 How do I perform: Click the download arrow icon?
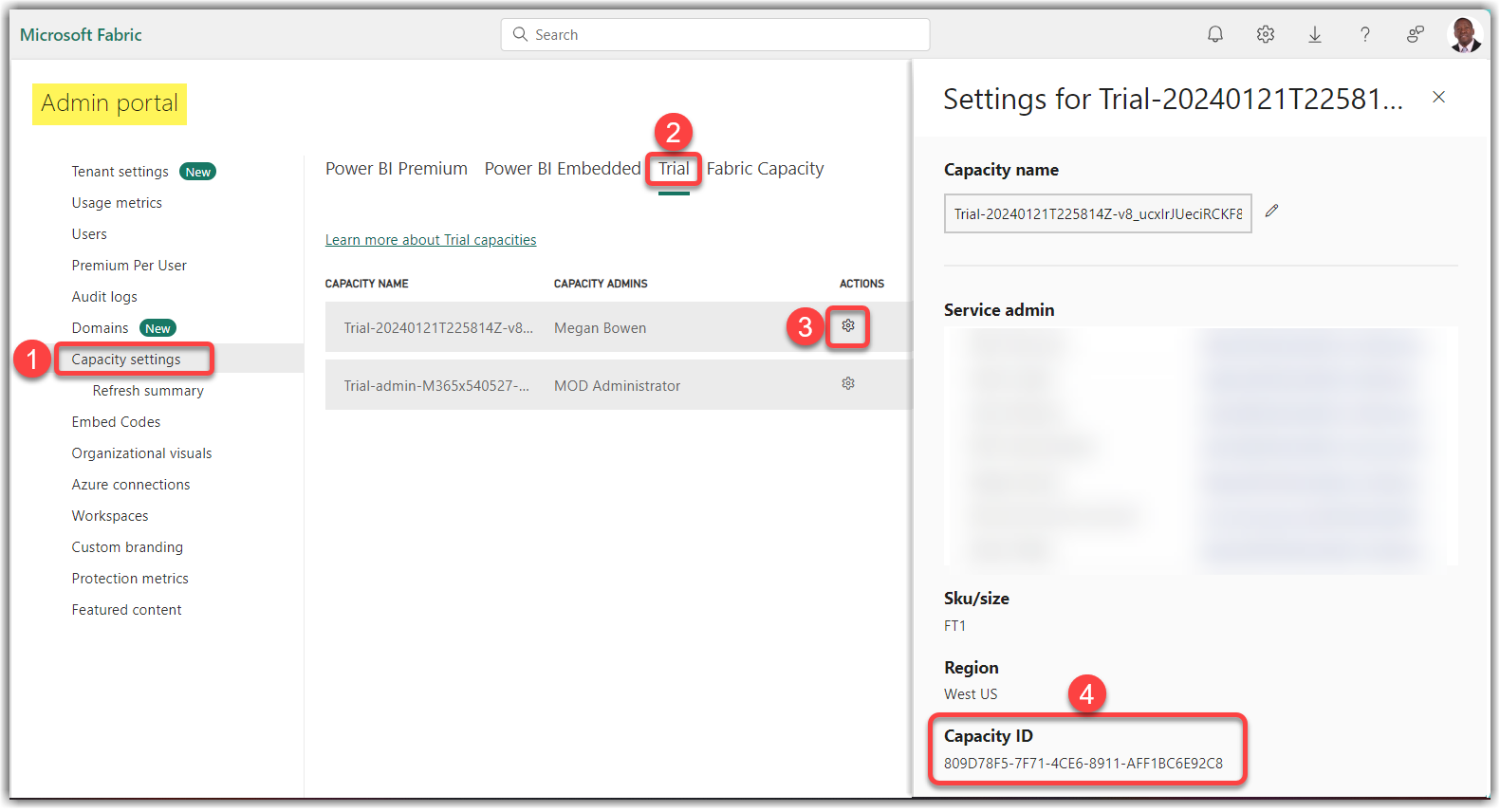click(x=1315, y=35)
